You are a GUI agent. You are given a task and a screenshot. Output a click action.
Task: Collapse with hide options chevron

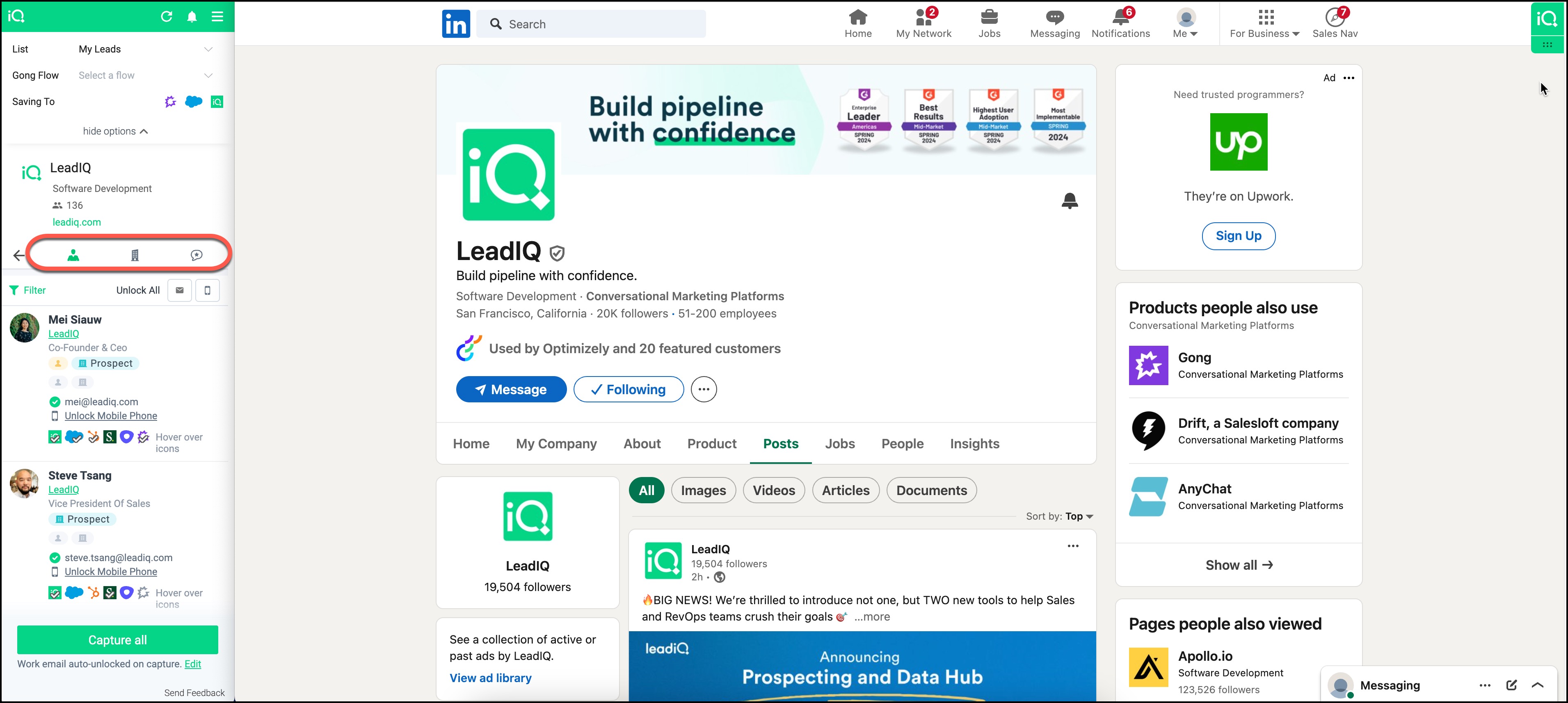tap(116, 132)
